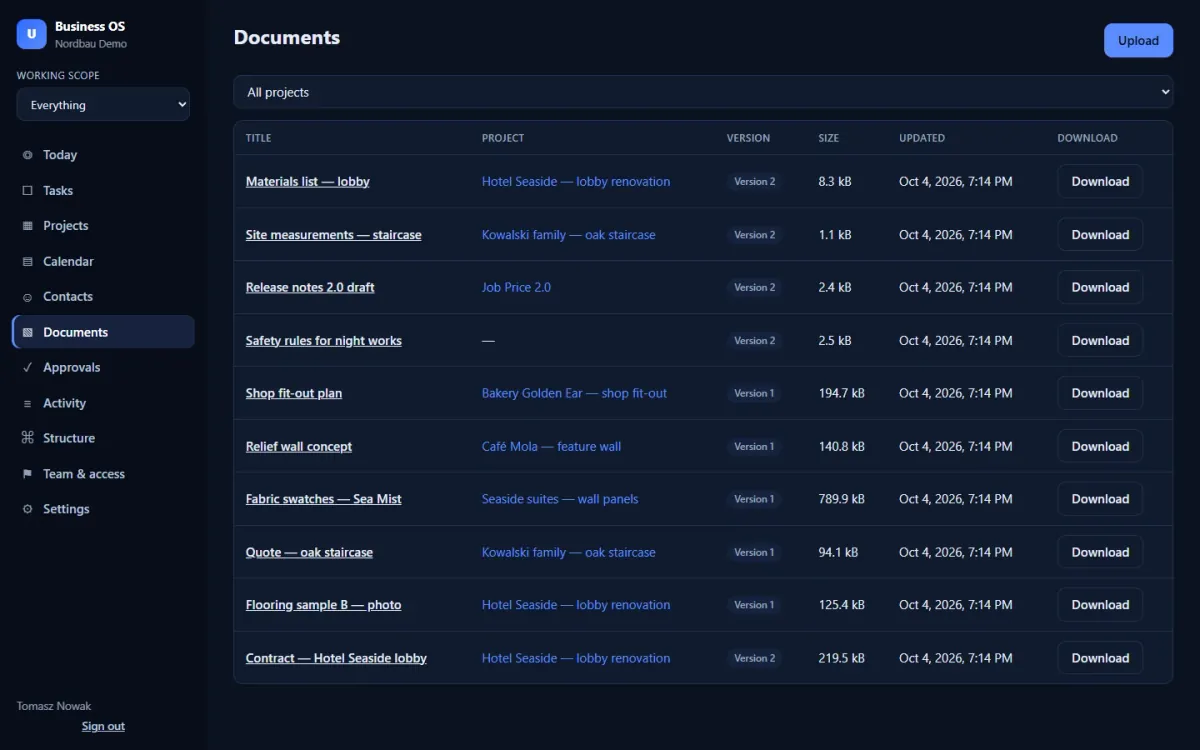Screen dimensions: 1200x750
Task: Open Hotel Seaside project in Materials row
Action: (576, 182)
